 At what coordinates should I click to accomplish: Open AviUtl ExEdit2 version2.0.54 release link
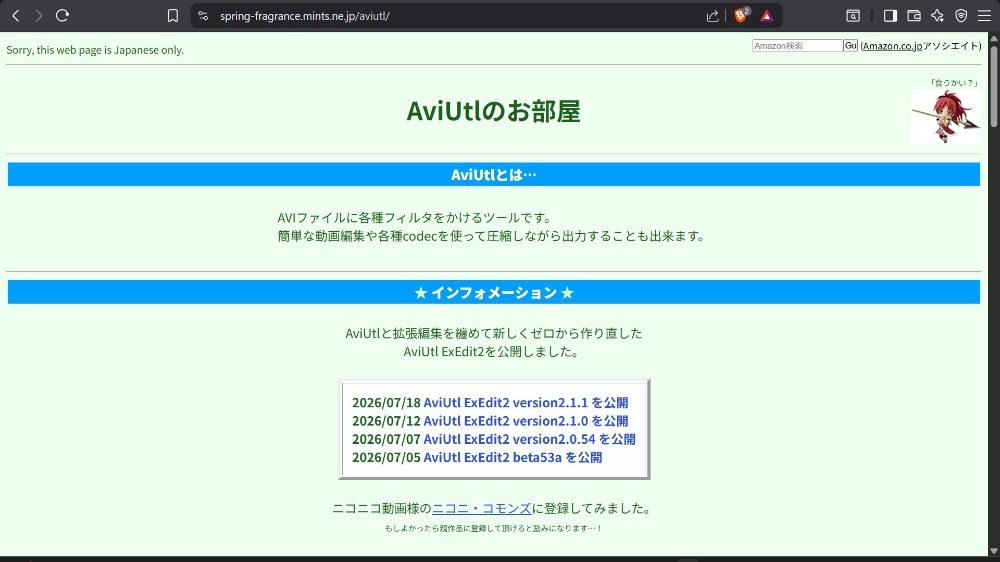click(529, 439)
